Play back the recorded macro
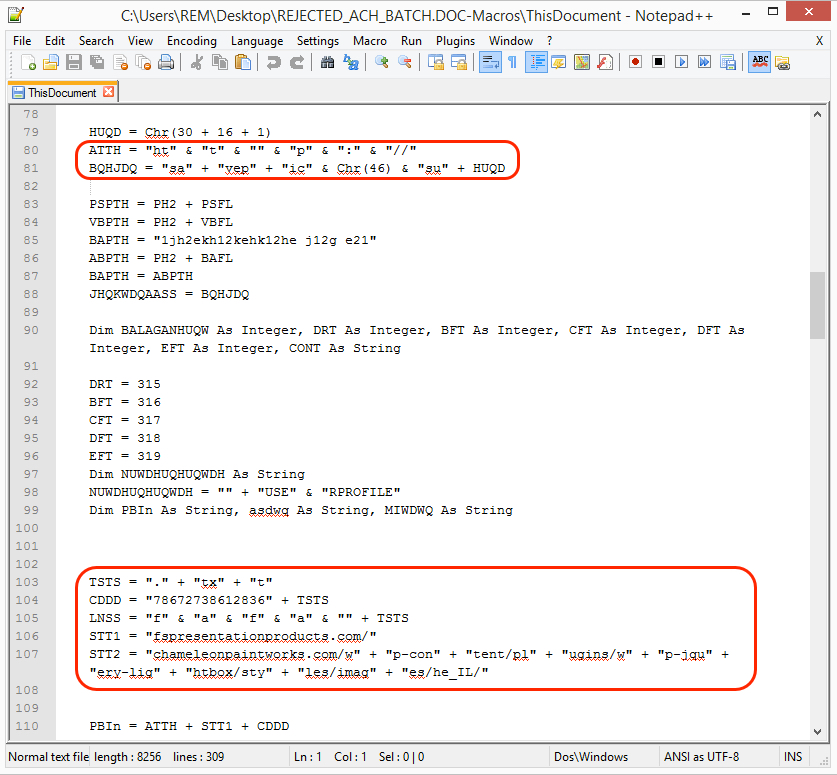The height and width of the screenshot is (775, 837). (681, 62)
